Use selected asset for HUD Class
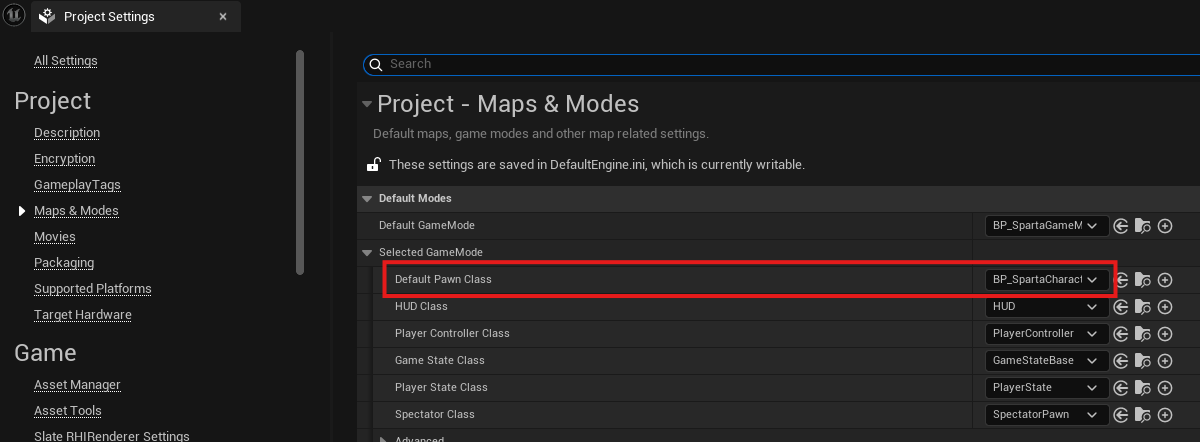This screenshot has height=442, width=1200. click(1121, 307)
